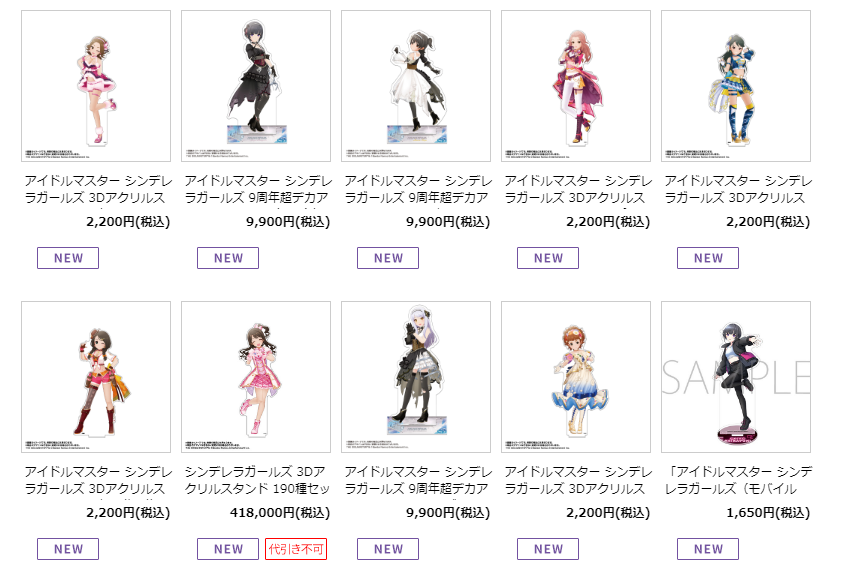Open the red-outfit long pink hair idol thumbnail
Image resolution: width=842 pixels, height=571 pixels.
(x=576, y=86)
